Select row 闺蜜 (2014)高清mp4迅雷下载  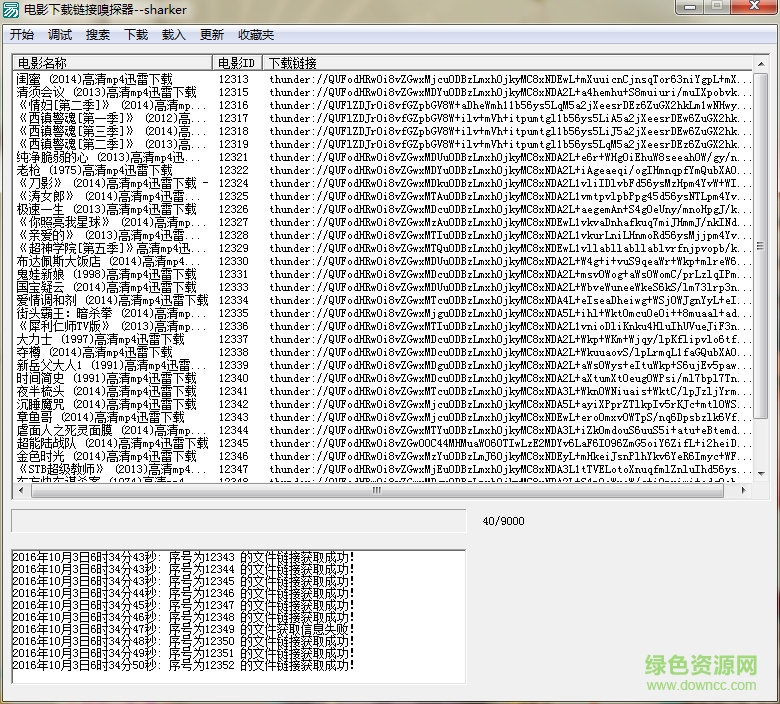(x=383, y=79)
